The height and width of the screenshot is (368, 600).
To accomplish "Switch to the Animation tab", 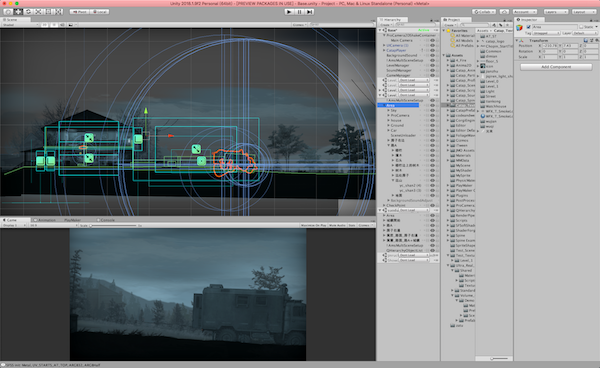I will pyautogui.click(x=45, y=220).
